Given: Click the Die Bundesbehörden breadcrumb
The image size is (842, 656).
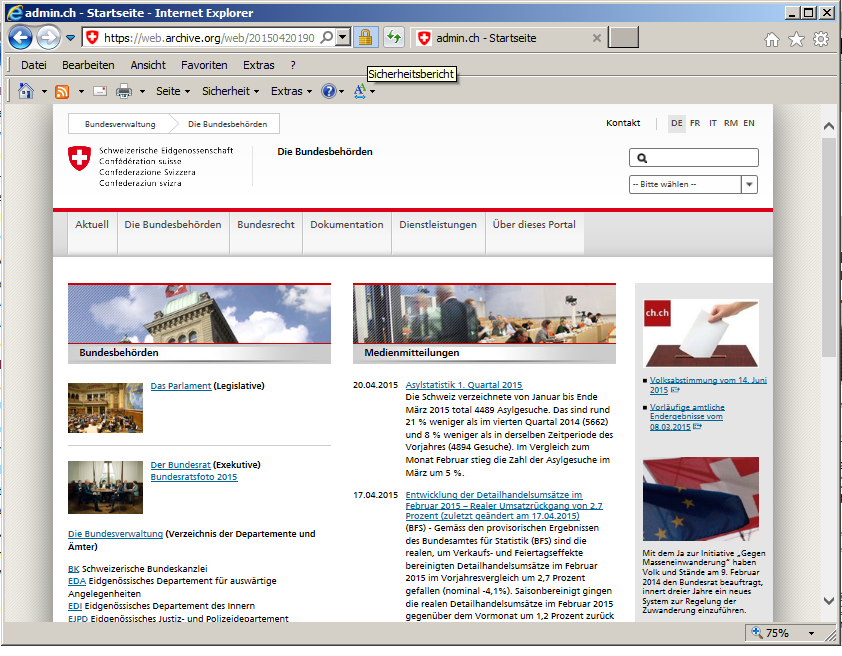Looking at the screenshot, I should 227,124.
